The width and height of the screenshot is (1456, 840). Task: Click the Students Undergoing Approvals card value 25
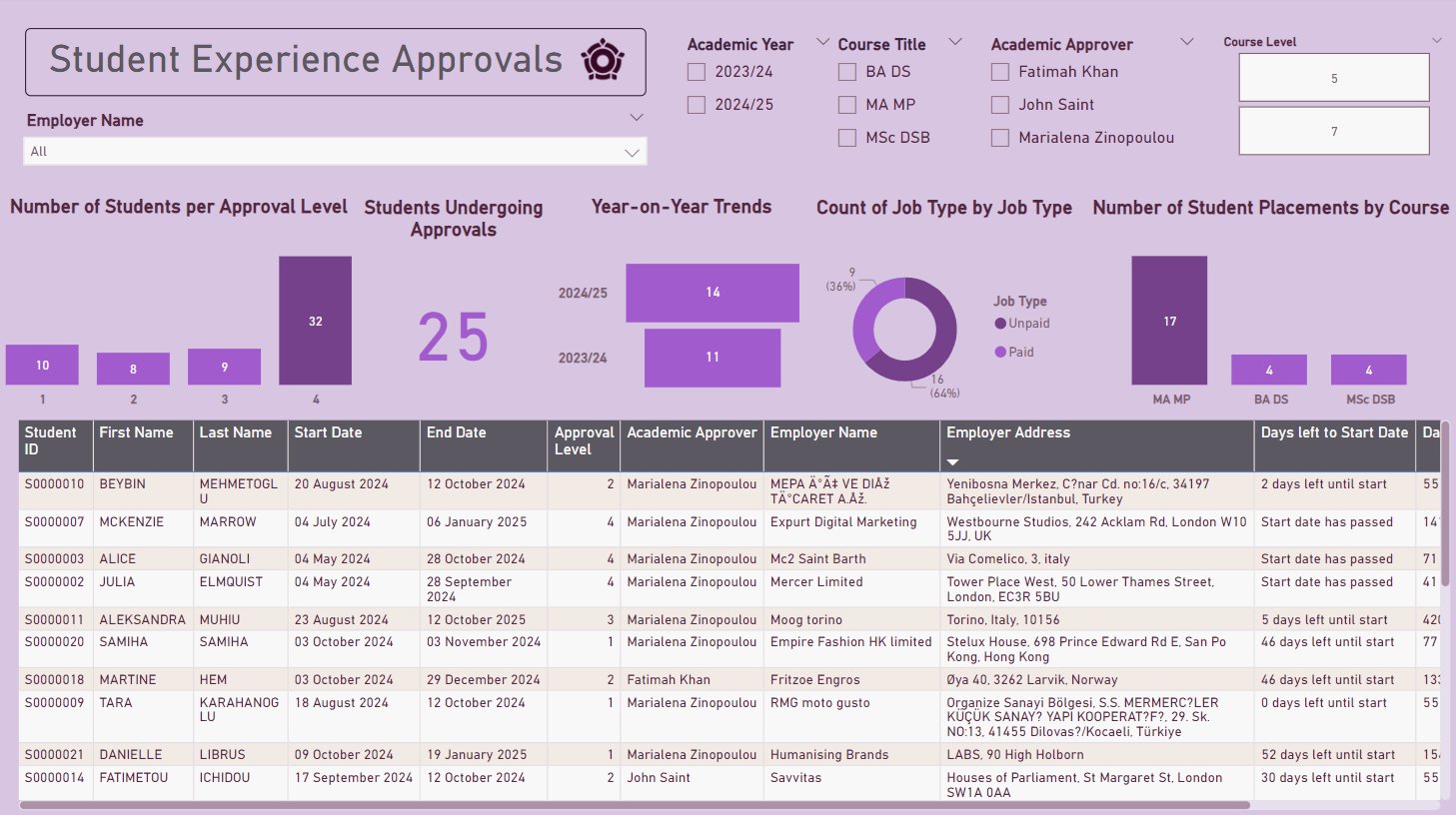(x=453, y=337)
